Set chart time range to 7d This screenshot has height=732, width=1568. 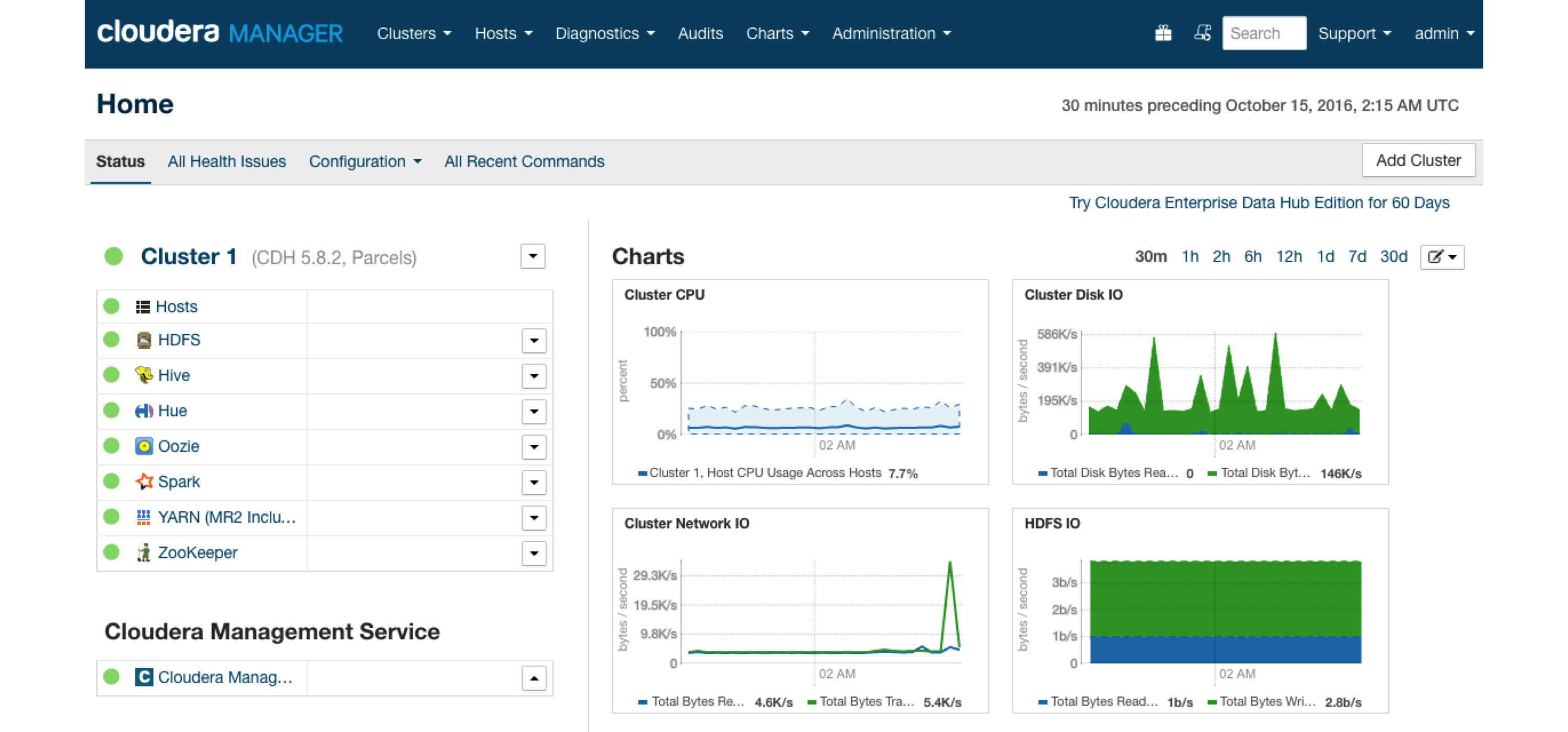(1357, 256)
